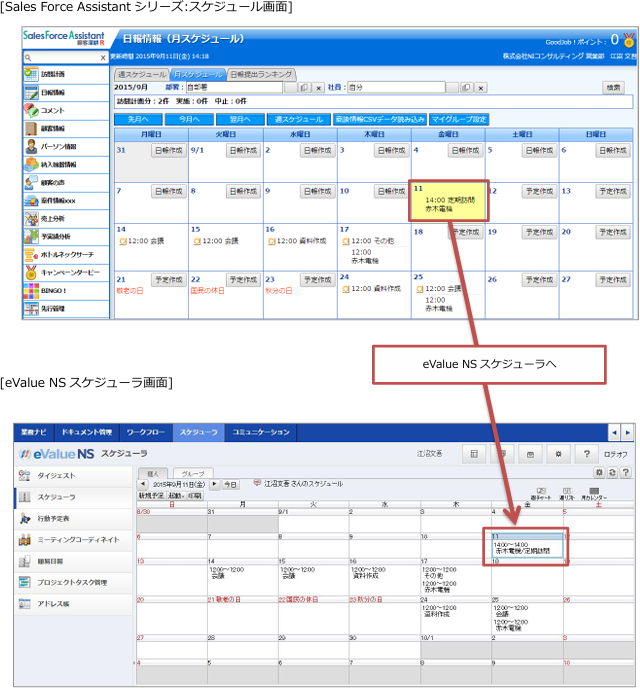Image resolution: width=640 pixels, height=688 pixels.
Task: Click eValue tab bar scroll-right arrow
Action: click(628, 432)
